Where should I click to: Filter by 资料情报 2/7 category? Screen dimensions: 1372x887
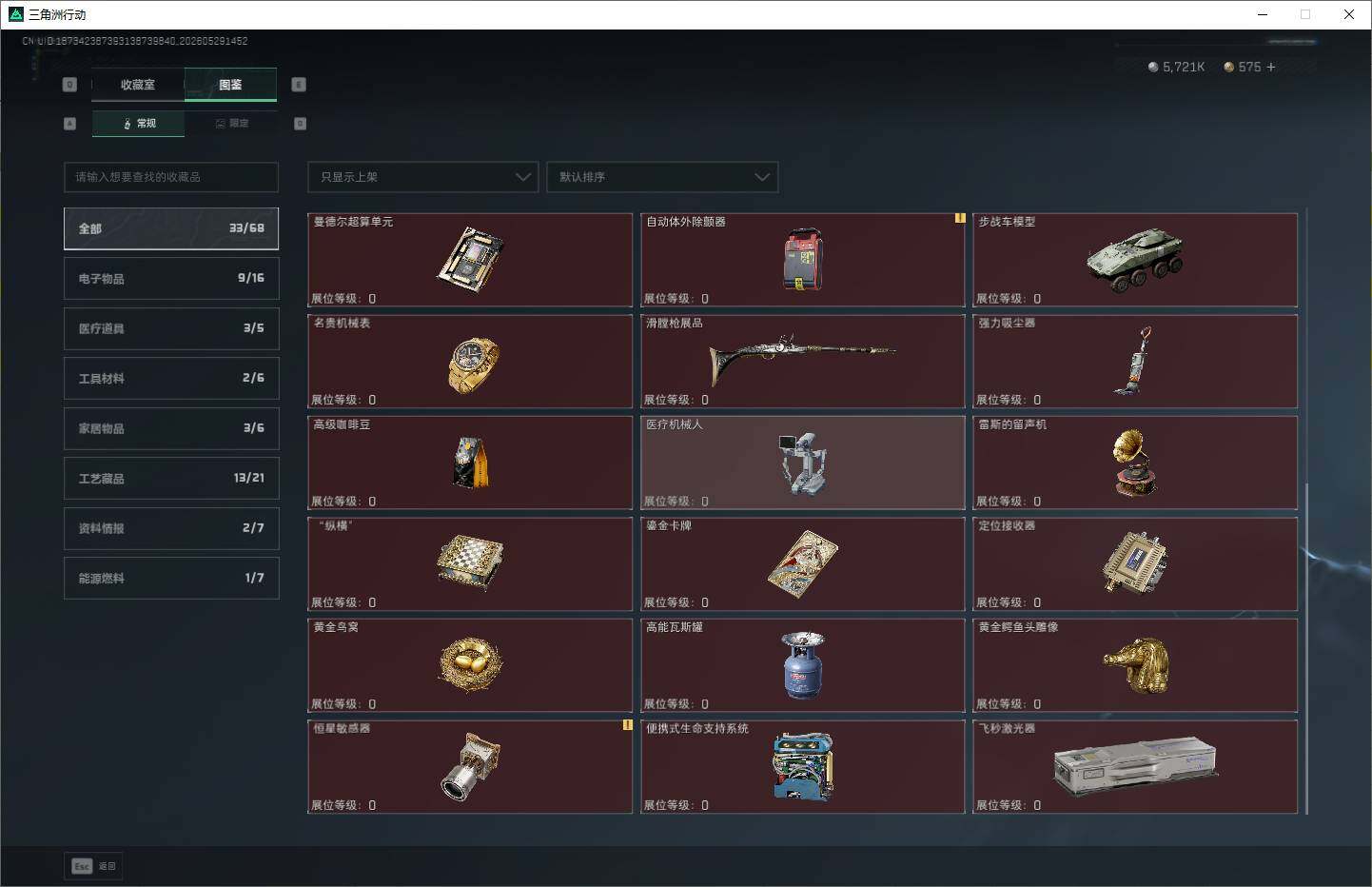click(171, 528)
